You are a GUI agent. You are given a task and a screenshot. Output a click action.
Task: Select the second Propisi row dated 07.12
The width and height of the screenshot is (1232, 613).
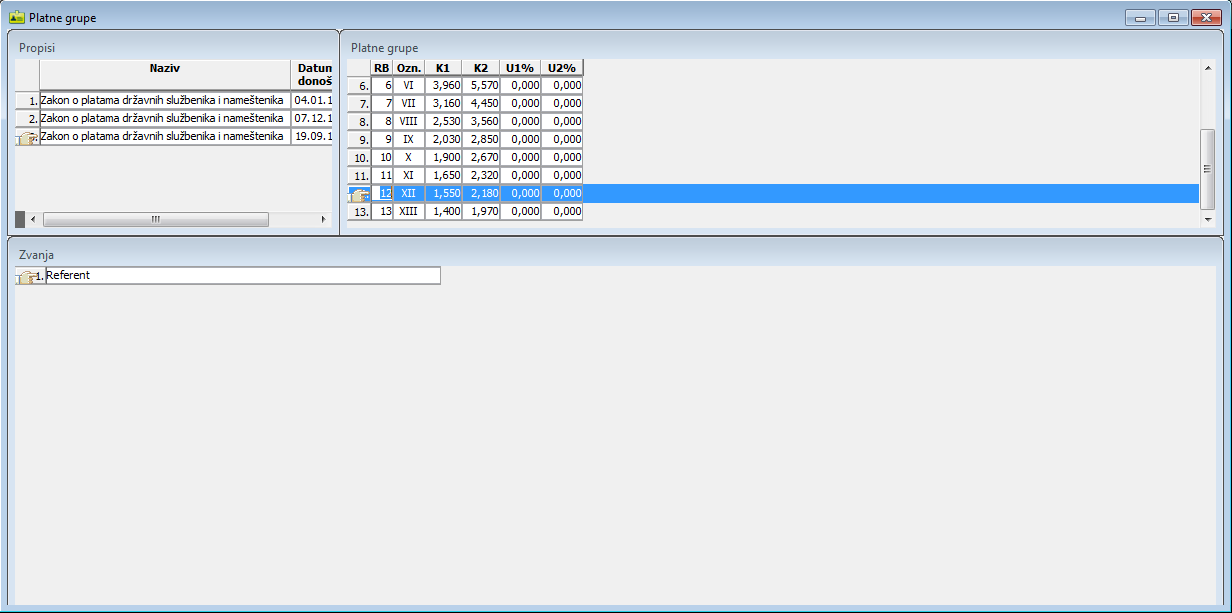162,118
